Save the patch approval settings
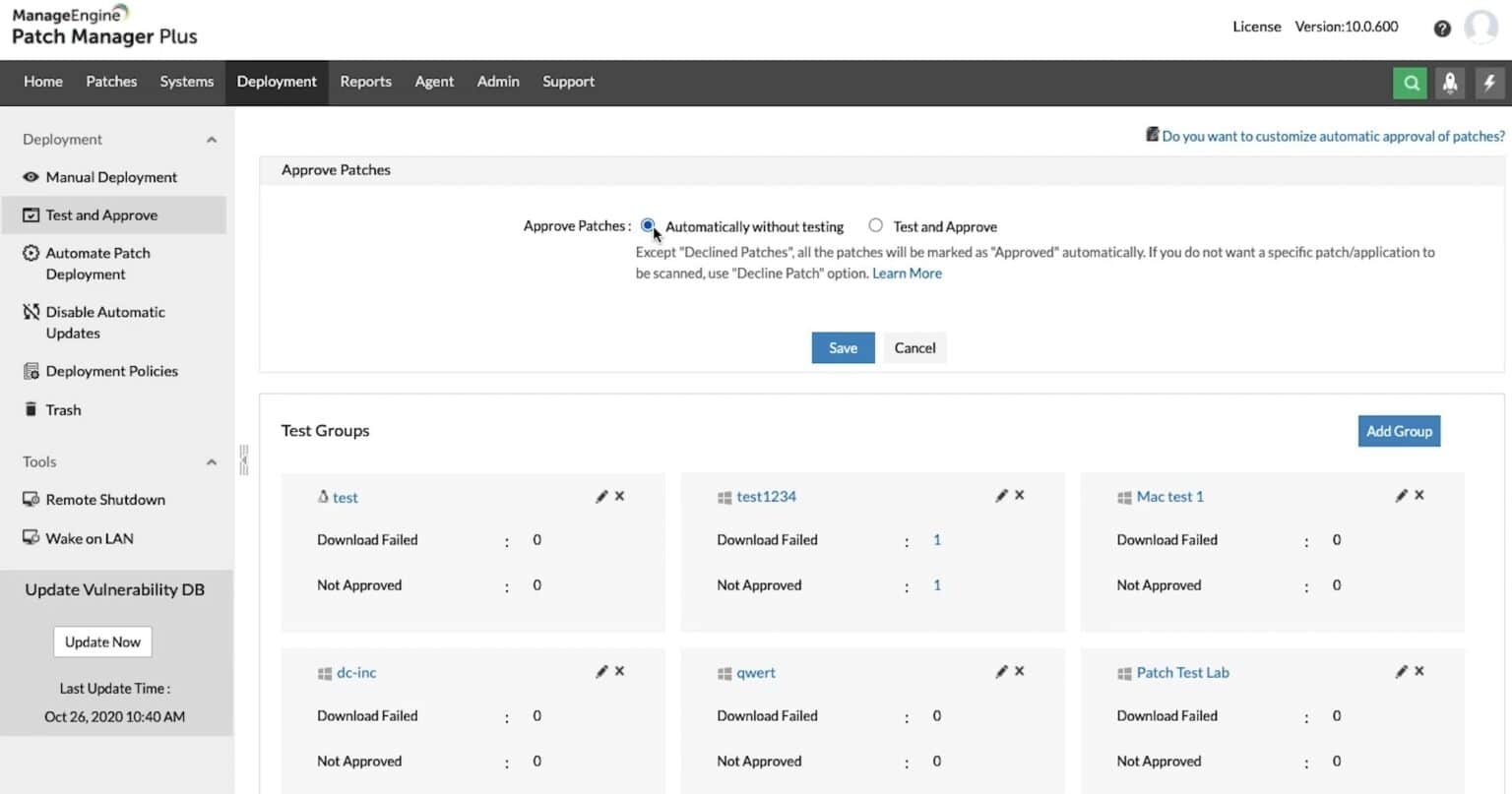This screenshot has height=794, width=1512. pyautogui.click(x=843, y=347)
